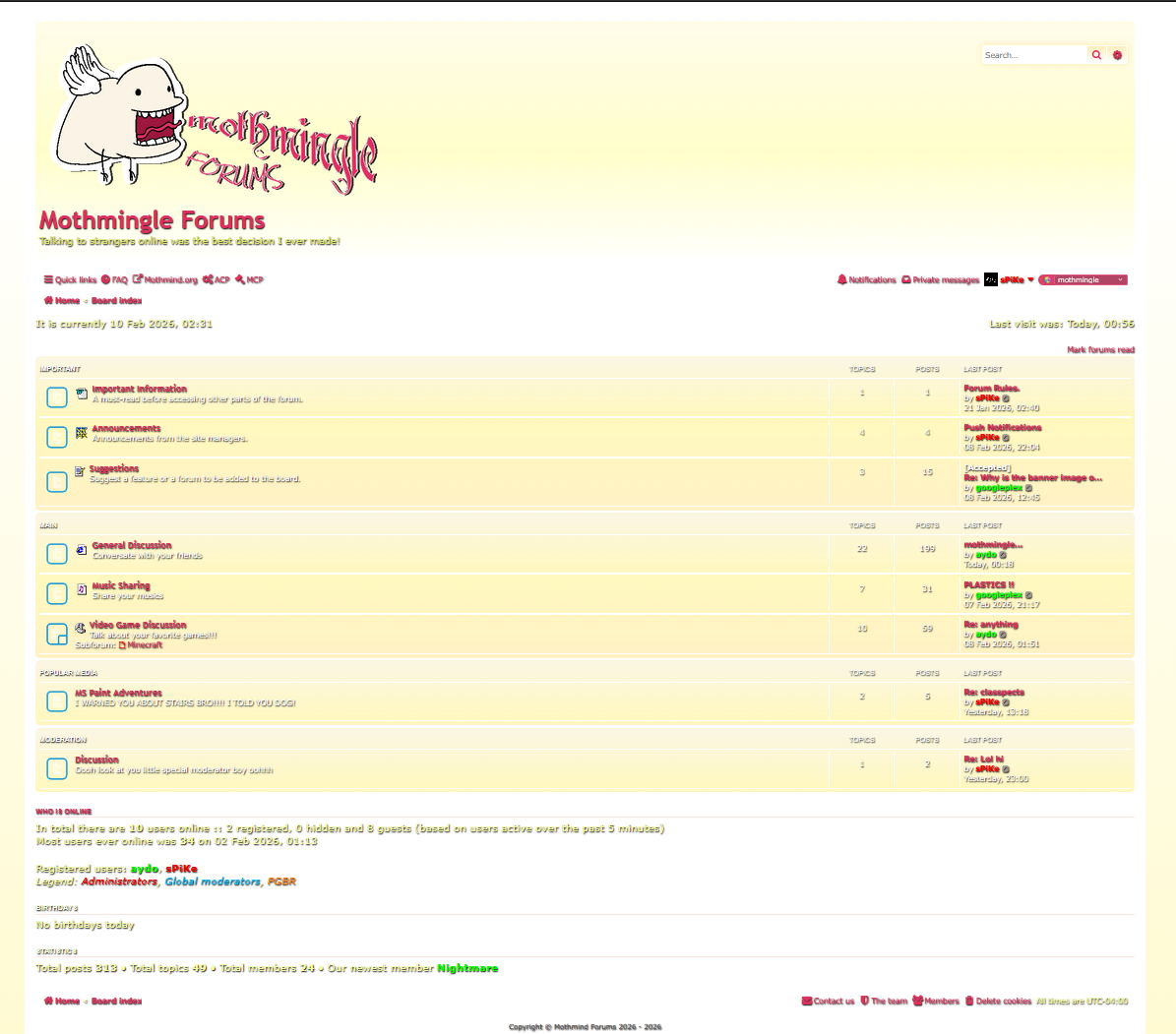Image resolution: width=1176 pixels, height=1034 pixels.
Task: Click the Private messages inbox icon
Action: (x=906, y=280)
